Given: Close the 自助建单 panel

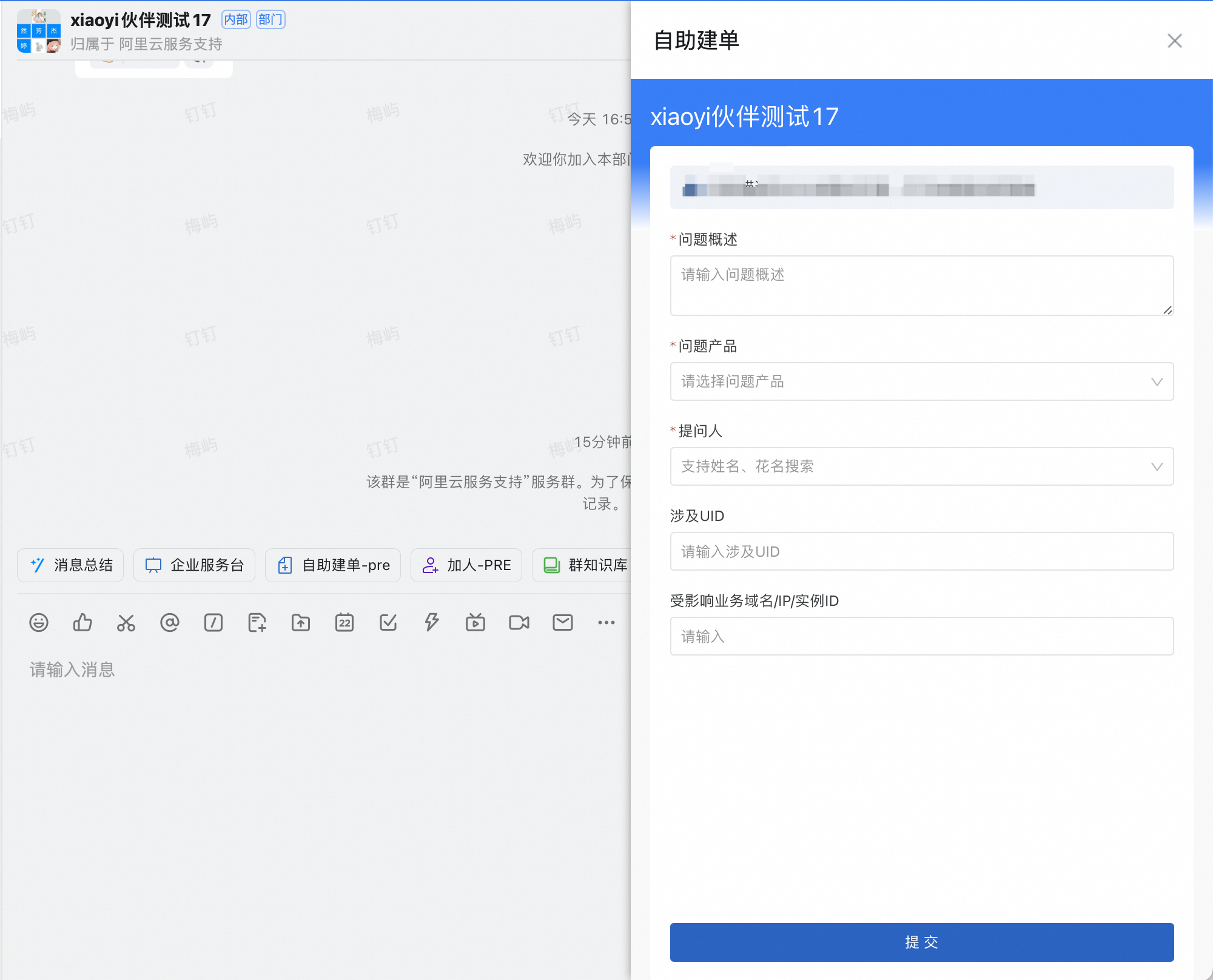Looking at the screenshot, I should tap(1175, 41).
